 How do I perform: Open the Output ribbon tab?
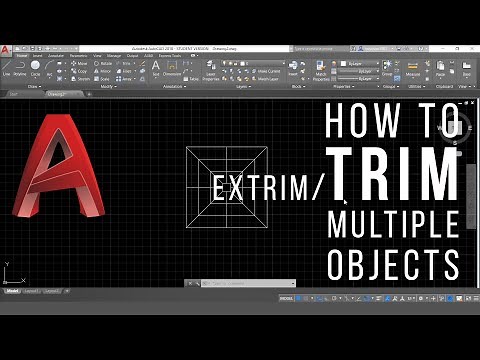132,56
